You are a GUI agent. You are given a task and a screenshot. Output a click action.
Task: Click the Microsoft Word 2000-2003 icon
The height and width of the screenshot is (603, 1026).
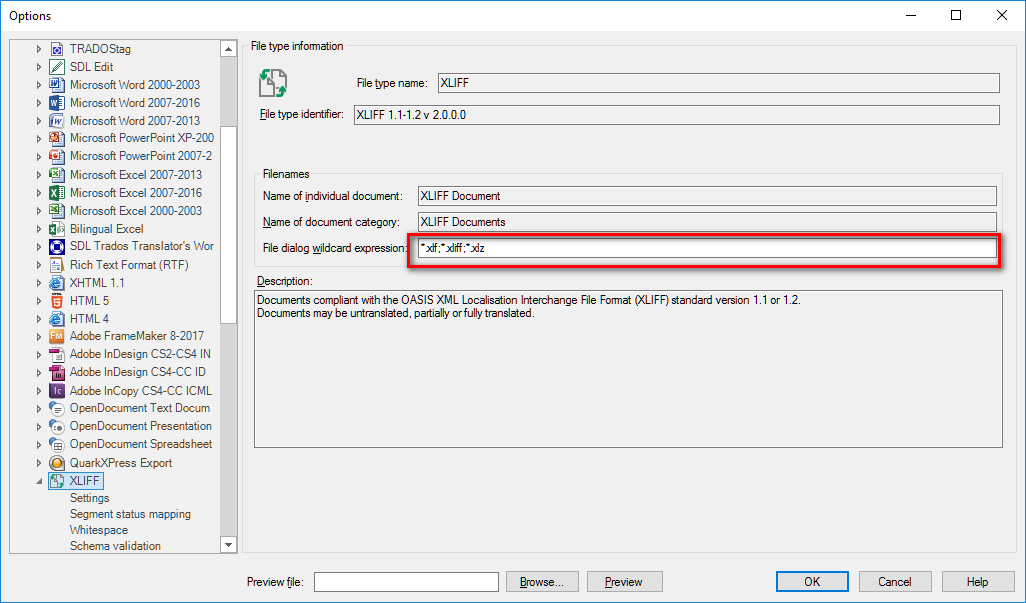(x=57, y=85)
